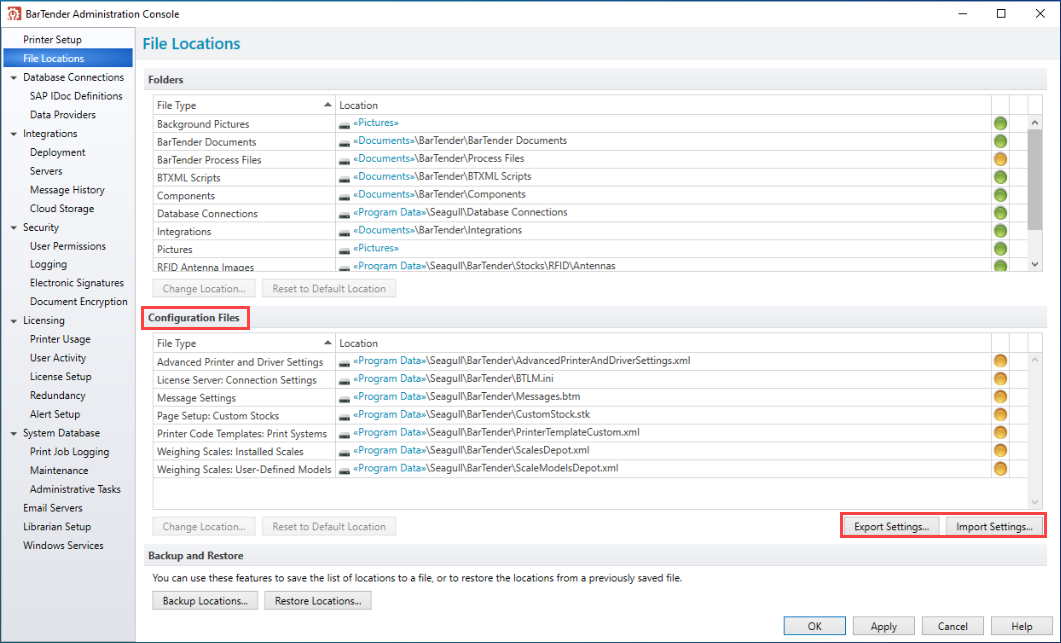Open Help for this dialog

click(1022, 626)
